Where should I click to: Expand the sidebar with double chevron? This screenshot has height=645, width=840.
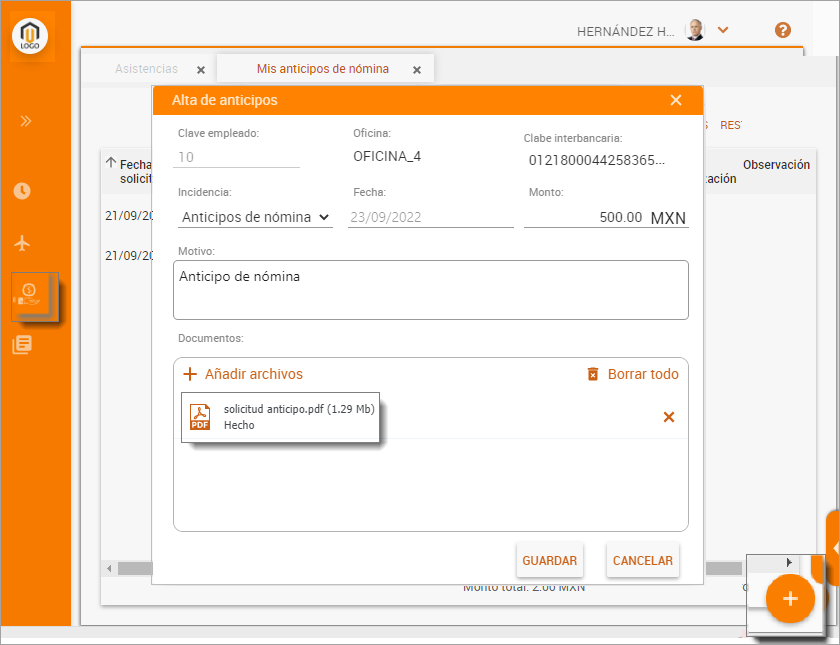click(x=26, y=121)
